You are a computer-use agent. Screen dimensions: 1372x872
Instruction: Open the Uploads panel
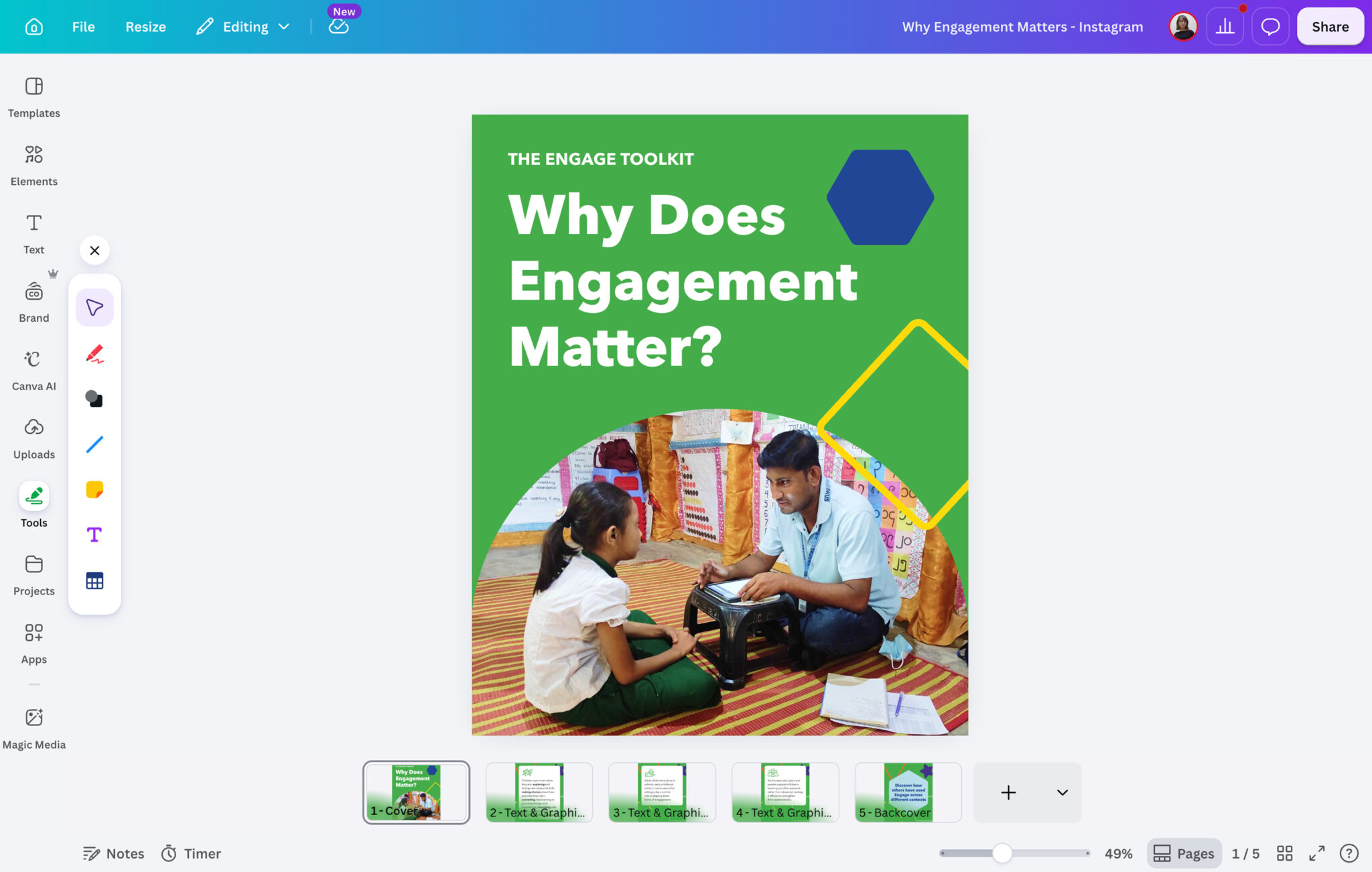34,439
